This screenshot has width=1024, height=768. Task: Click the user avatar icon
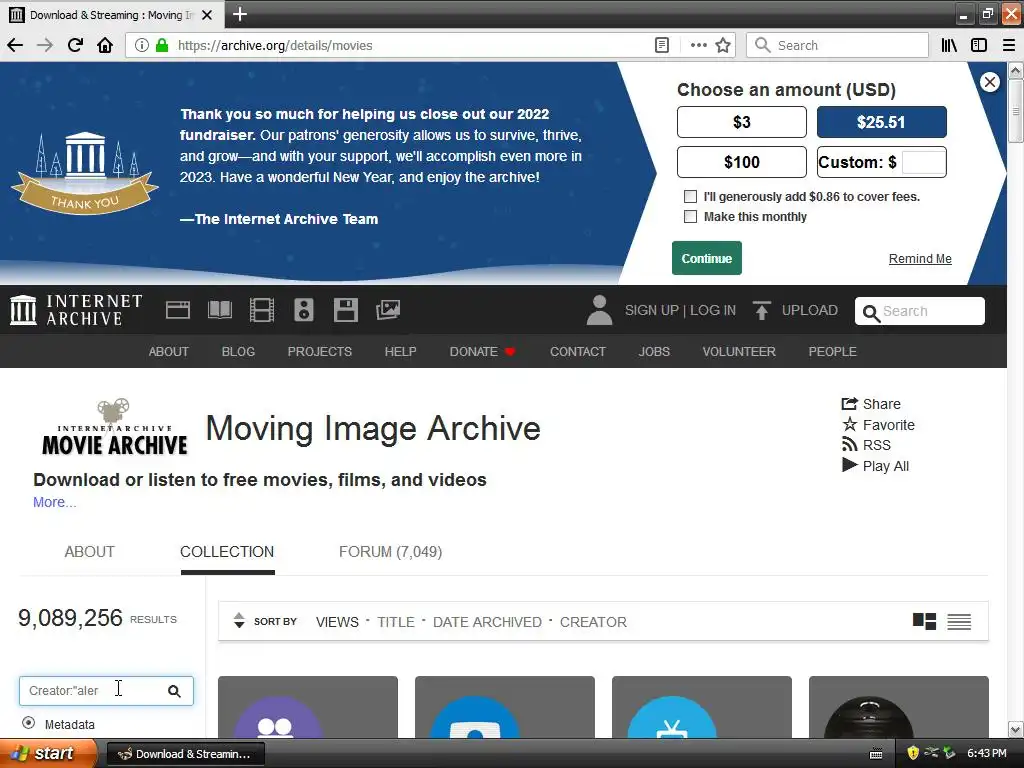coord(599,310)
